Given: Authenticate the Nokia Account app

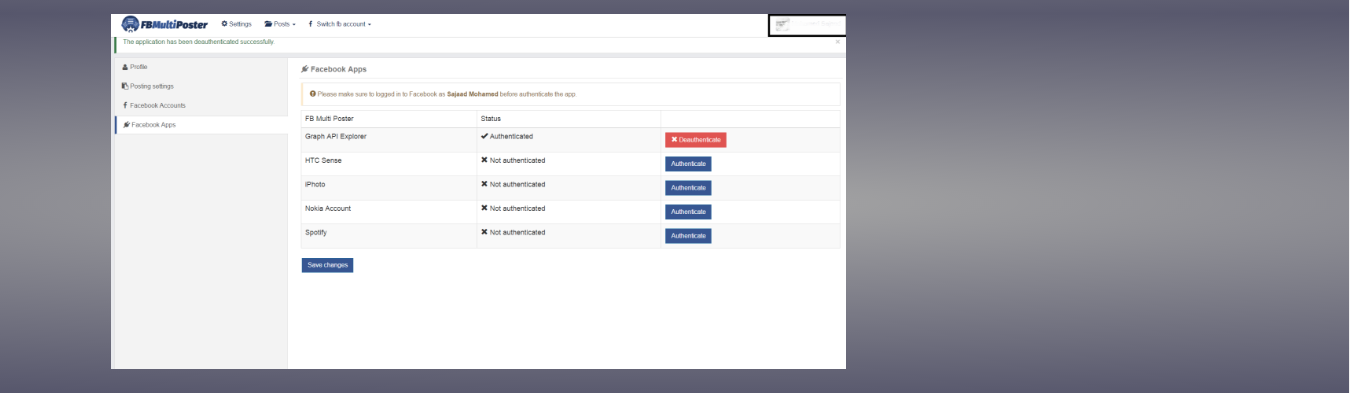Looking at the screenshot, I should pyautogui.click(x=688, y=212).
